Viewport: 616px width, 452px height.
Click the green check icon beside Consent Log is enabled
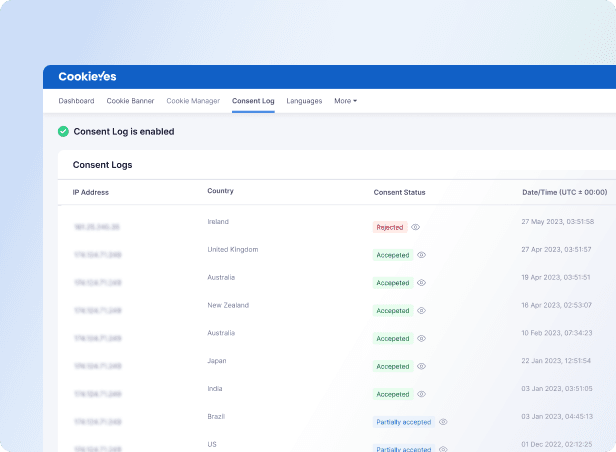coord(63,132)
